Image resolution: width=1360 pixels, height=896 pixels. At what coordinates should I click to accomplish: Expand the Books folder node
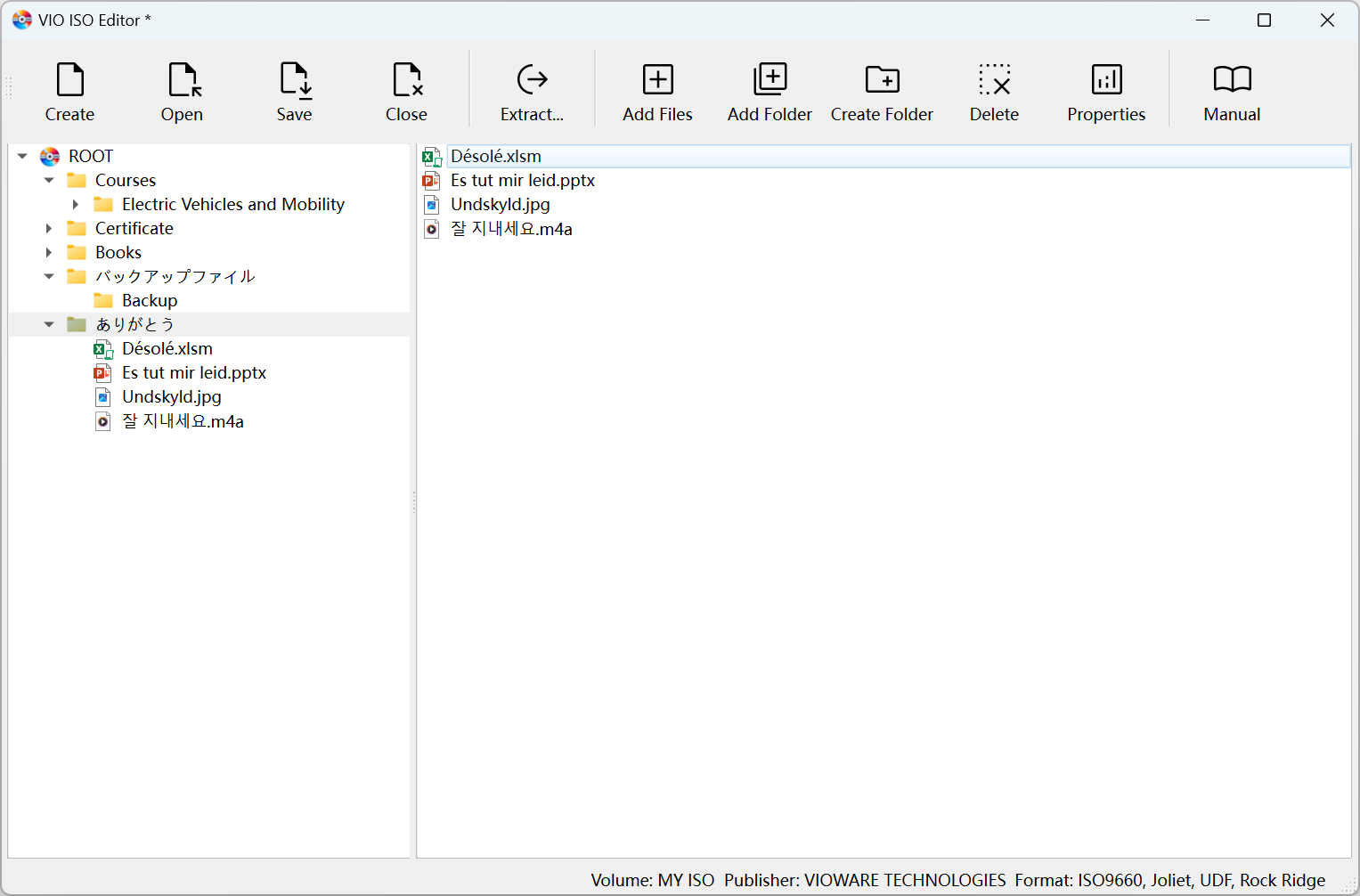[x=49, y=252]
